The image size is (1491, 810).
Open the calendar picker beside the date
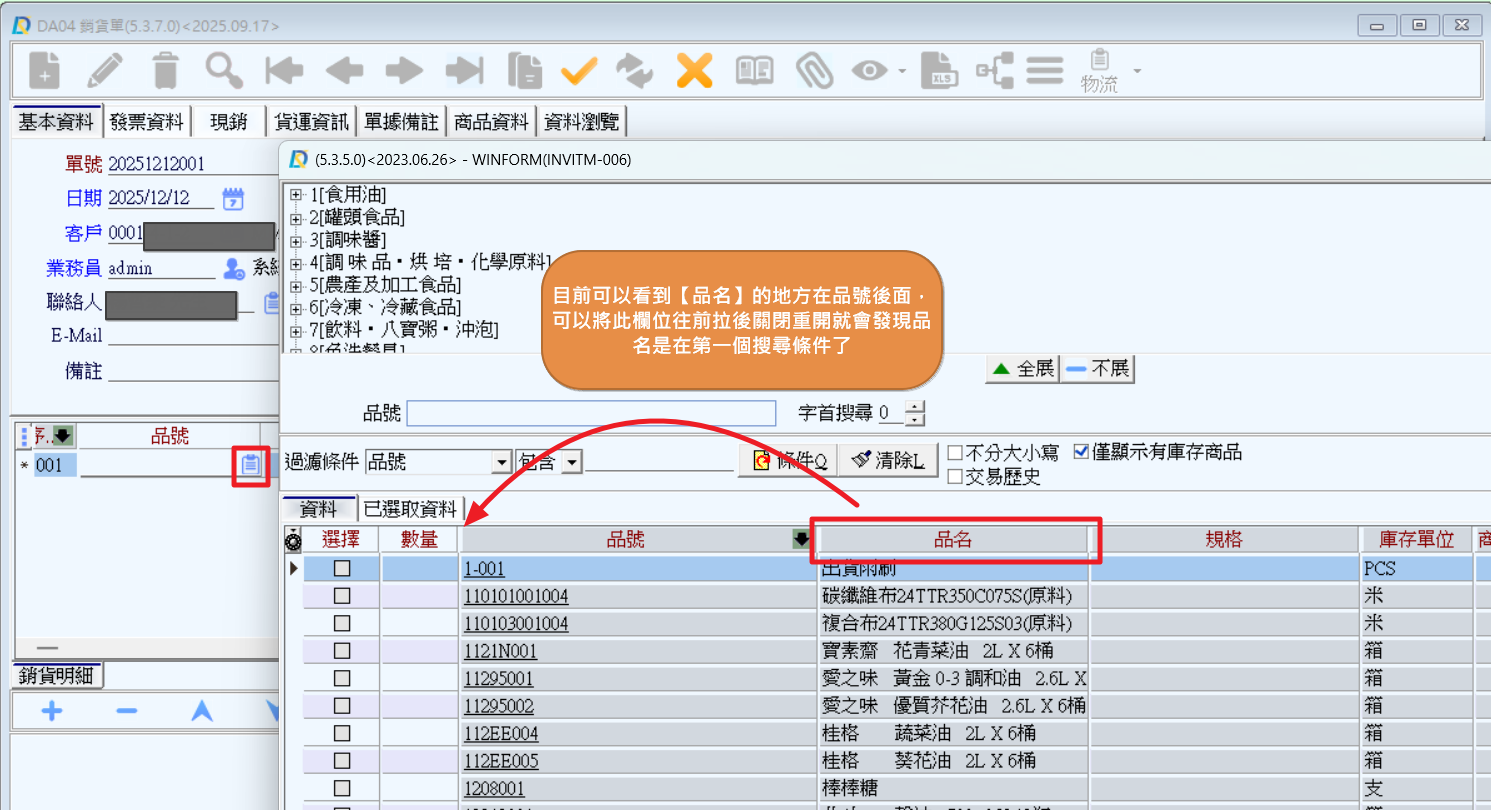click(x=233, y=198)
